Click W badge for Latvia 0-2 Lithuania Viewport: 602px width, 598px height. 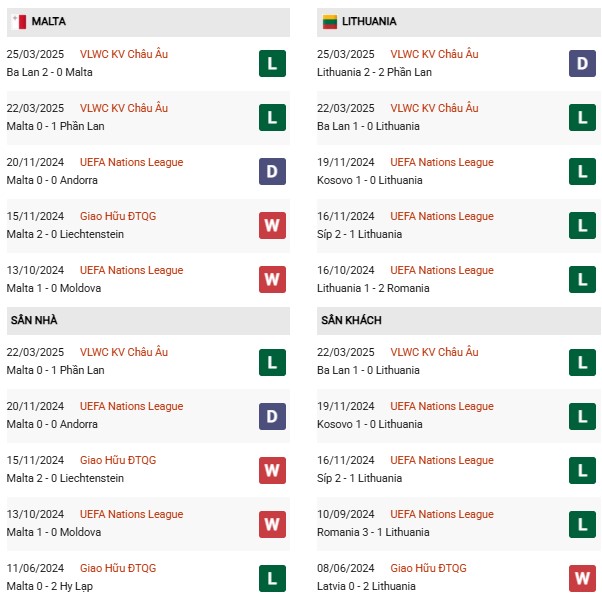point(582,578)
